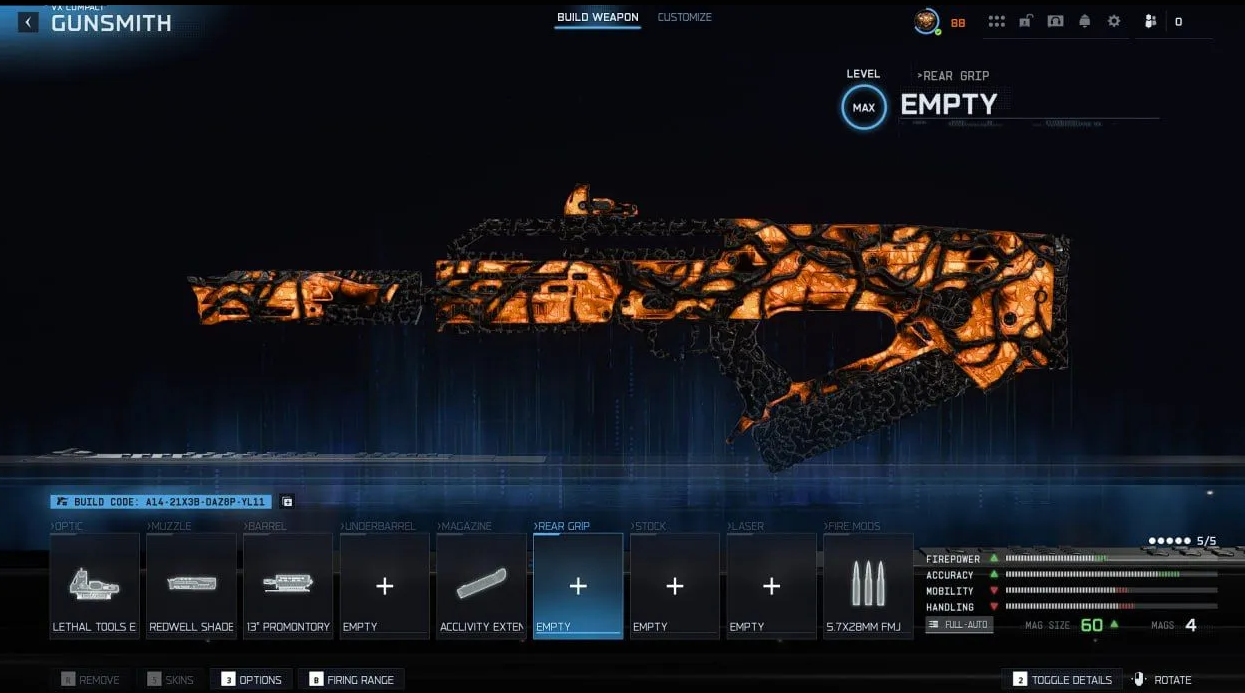Screen dimensions: 1245x693
Task: Toggle Details button
Action: coord(1062,680)
